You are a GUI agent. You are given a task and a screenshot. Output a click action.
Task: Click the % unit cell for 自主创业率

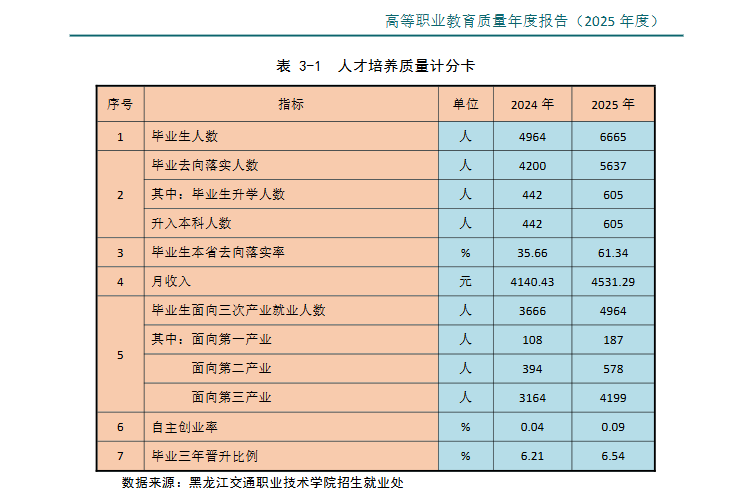[x=465, y=427]
